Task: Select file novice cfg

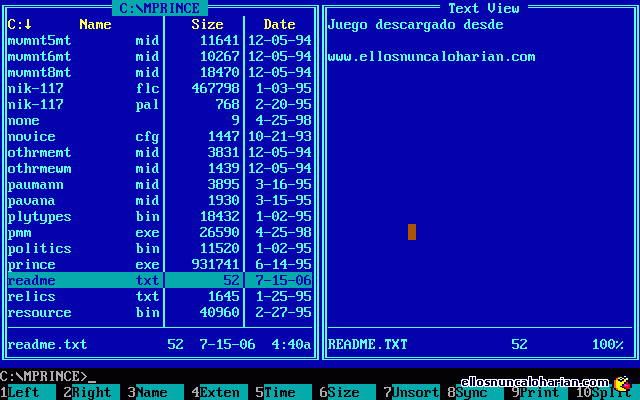Action: pyautogui.click(x=160, y=136)
